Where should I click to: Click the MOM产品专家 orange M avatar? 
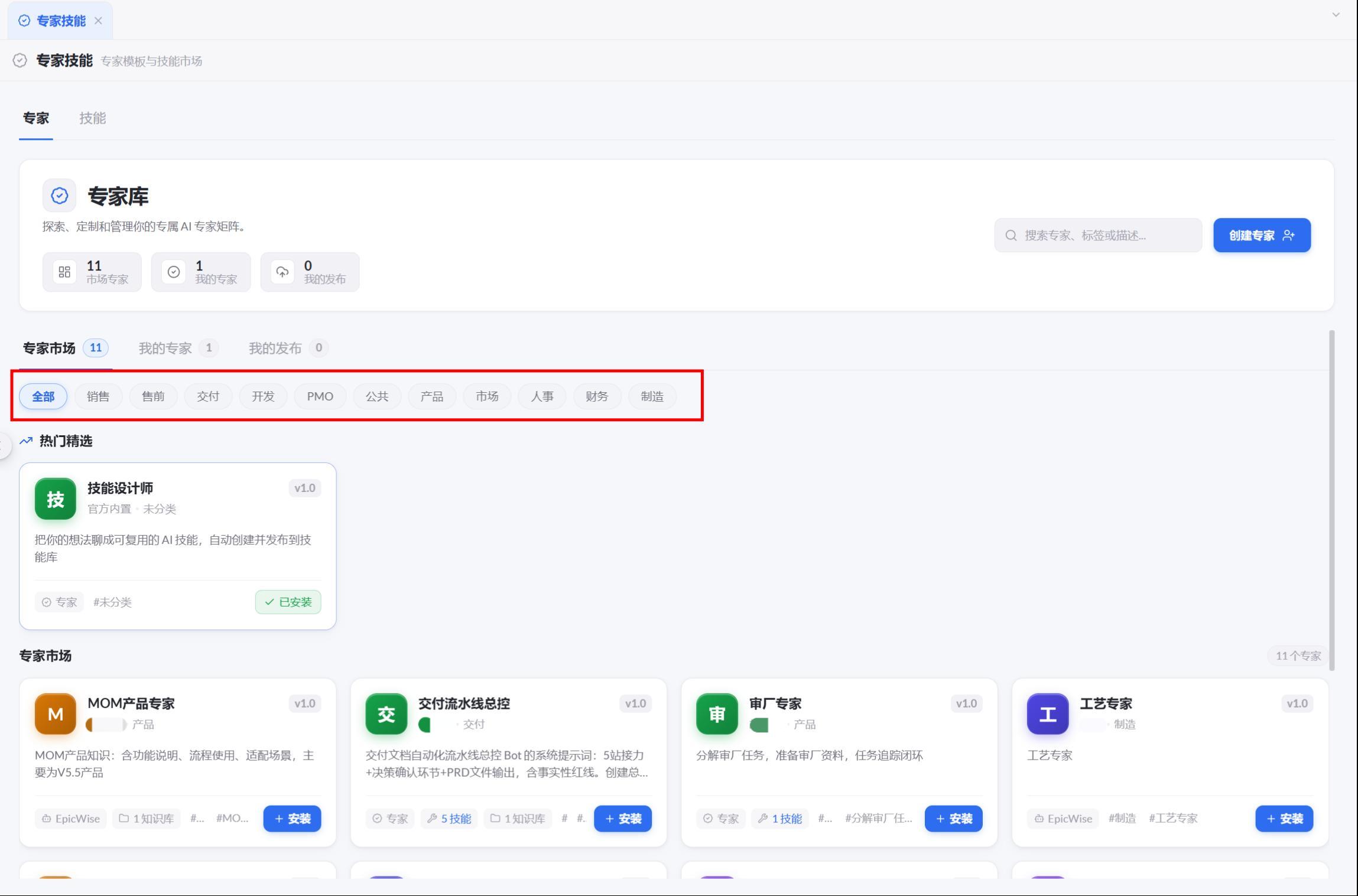tap(56, 714)
